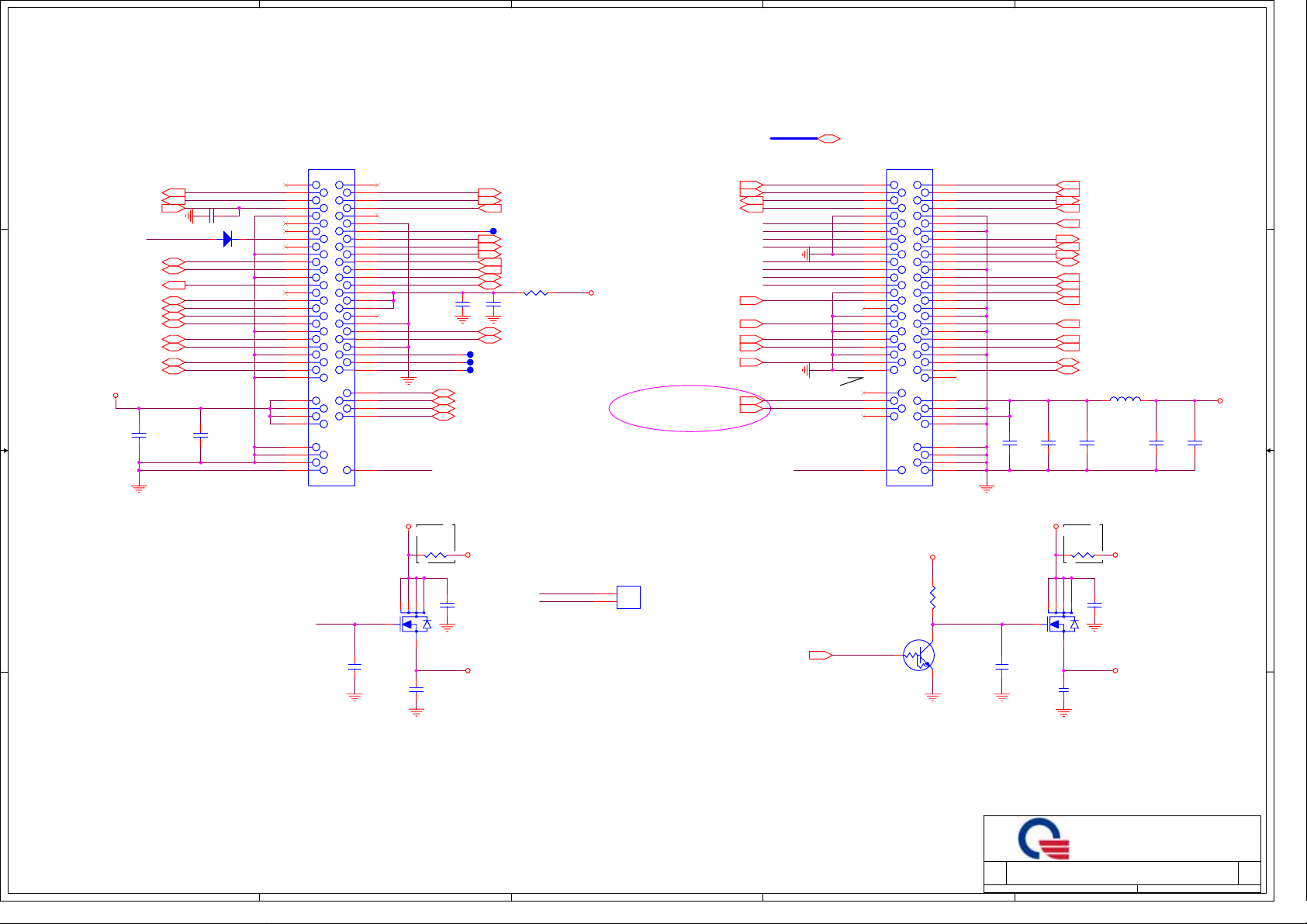
Task: Click the resistor inside left dashed bracket
Action: tap(437, 555)
